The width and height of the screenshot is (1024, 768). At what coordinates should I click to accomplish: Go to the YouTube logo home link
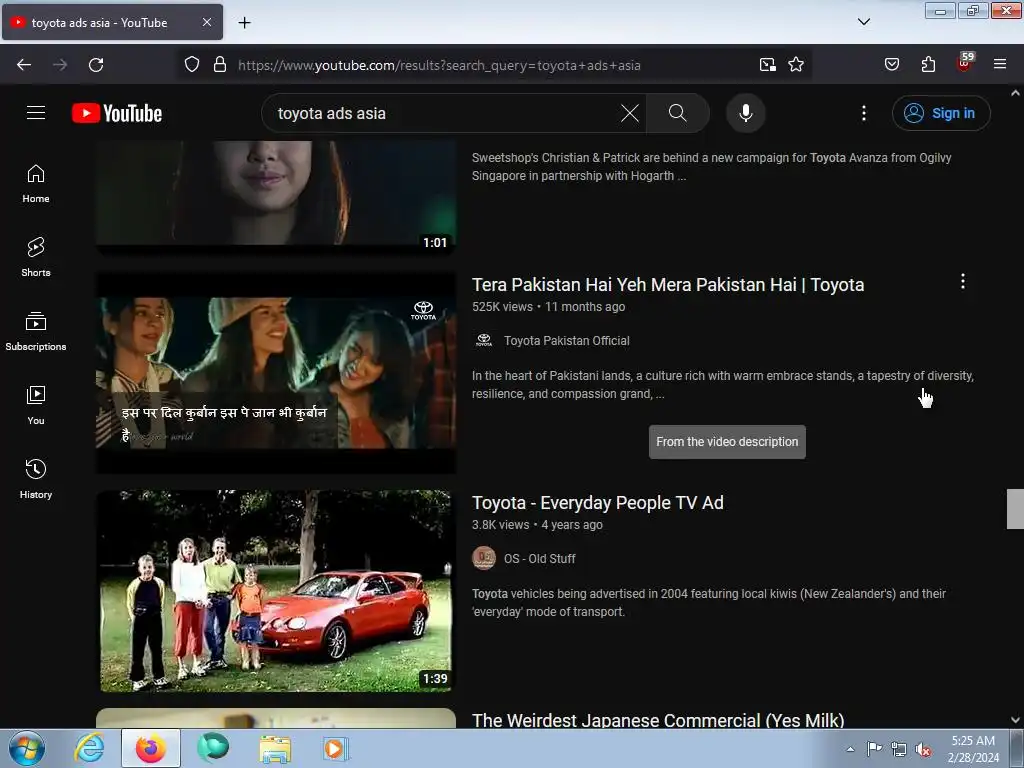pyautogui.click(x=117, y=113)
